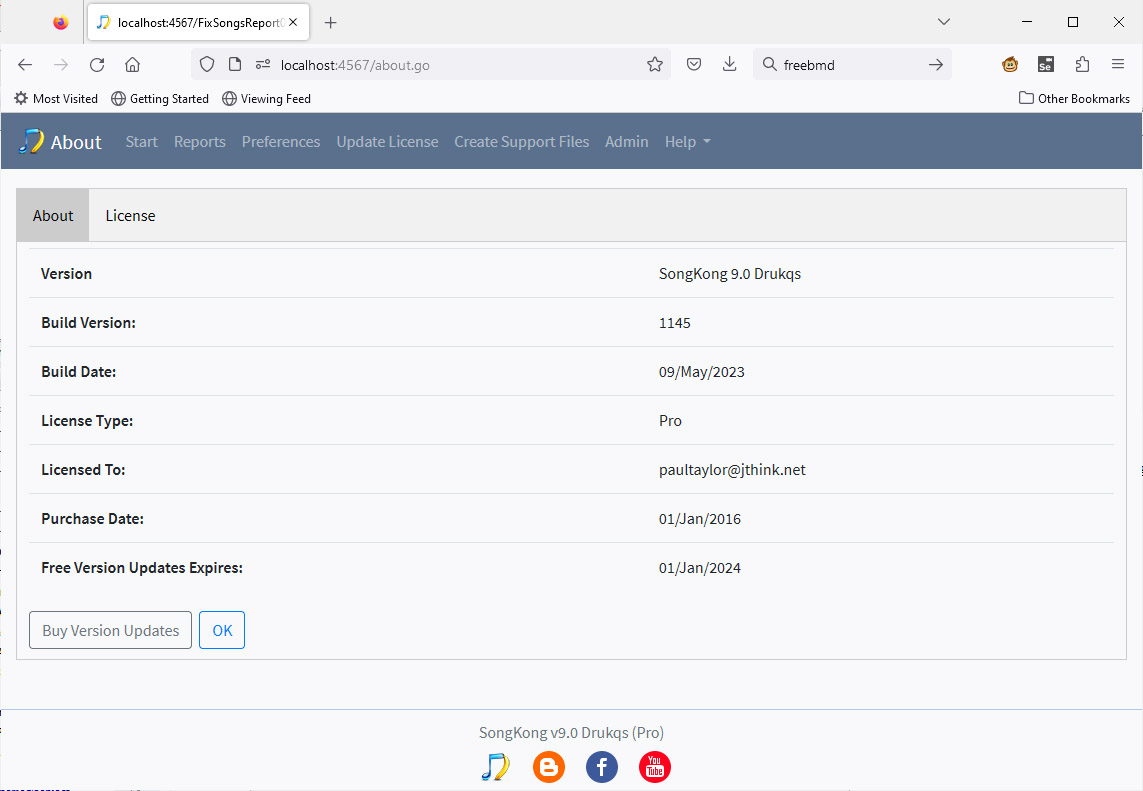Screen dimensions: 1143x791
Task: Open the Extensions puzzle icon
Action: point(1082,65)
